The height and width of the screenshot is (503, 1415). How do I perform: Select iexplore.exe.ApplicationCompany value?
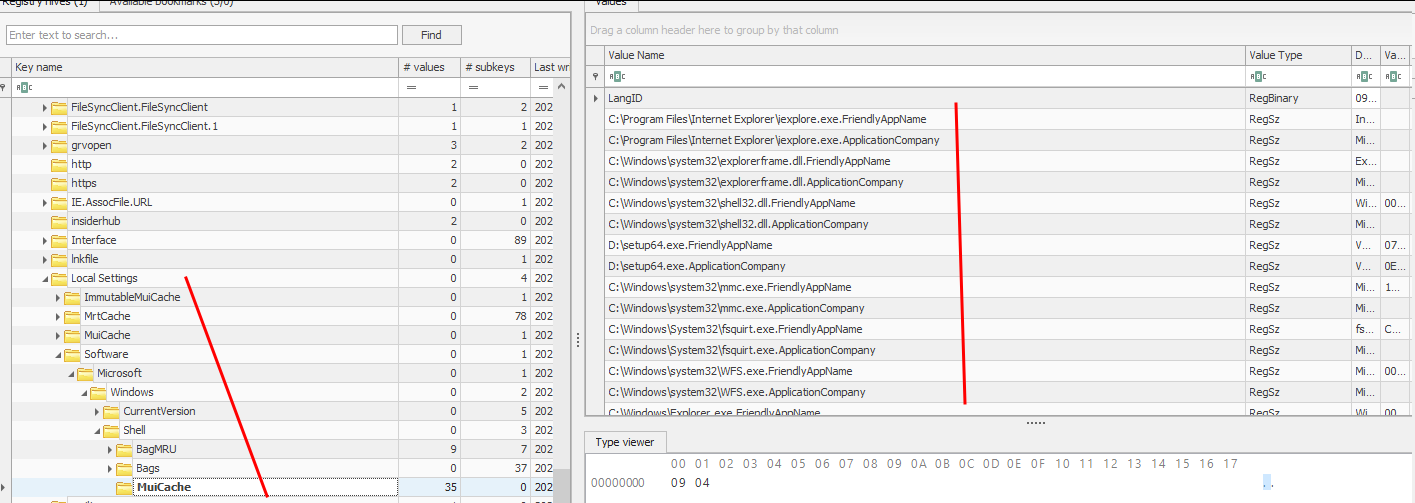coord(774,140)
